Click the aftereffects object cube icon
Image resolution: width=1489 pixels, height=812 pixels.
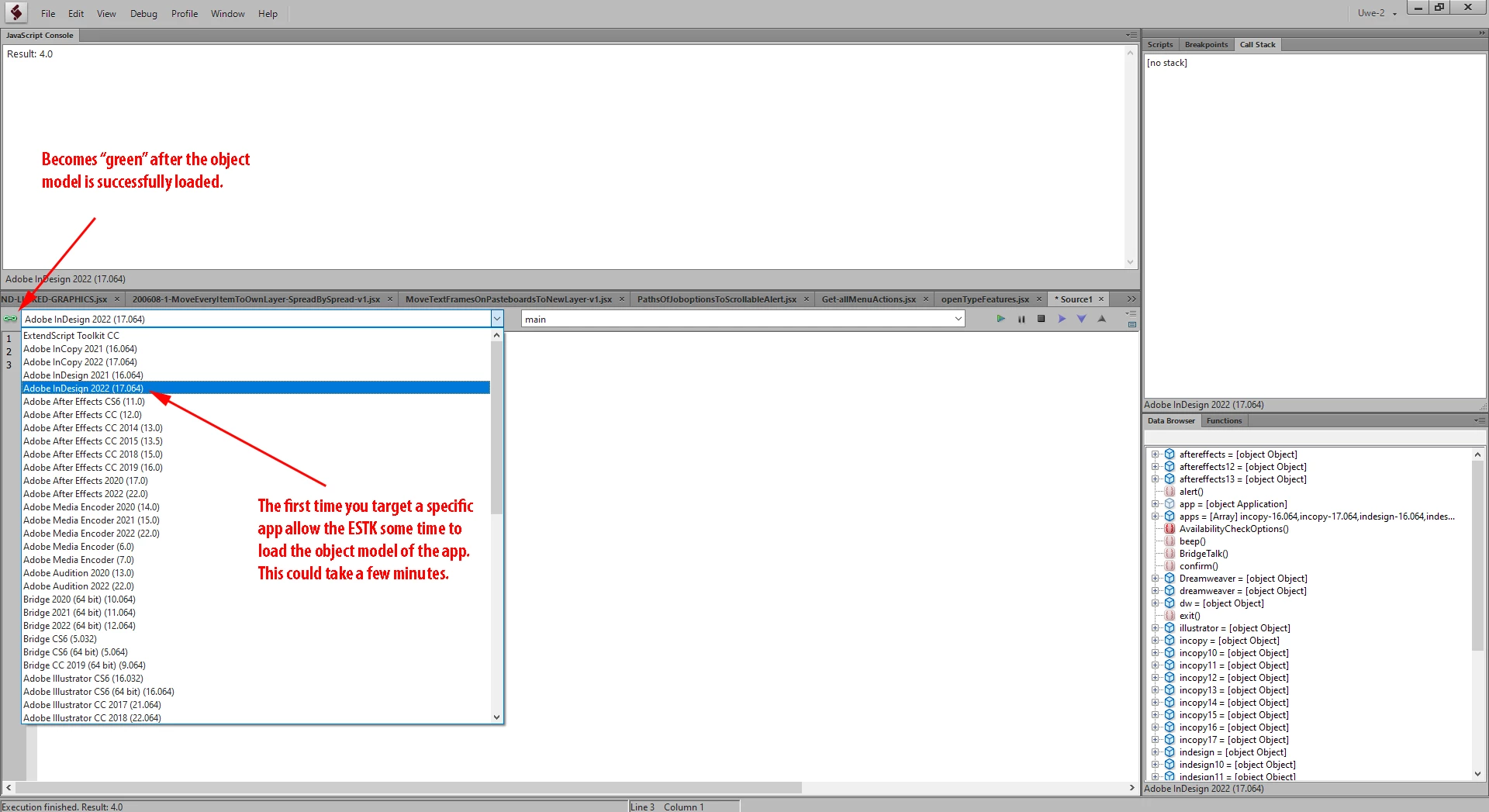1169,454
